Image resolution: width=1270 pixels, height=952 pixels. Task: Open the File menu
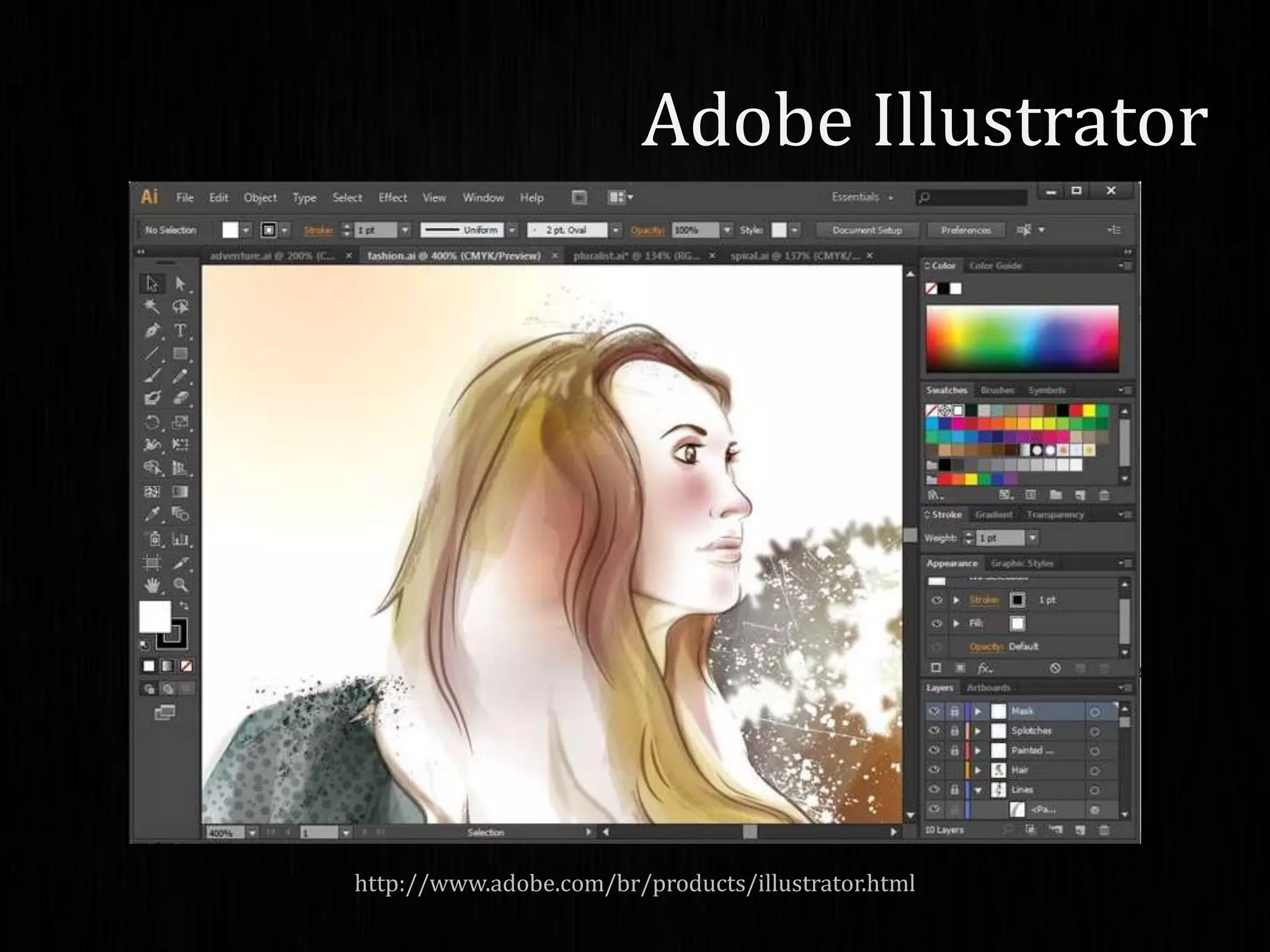tap(185, 198)
